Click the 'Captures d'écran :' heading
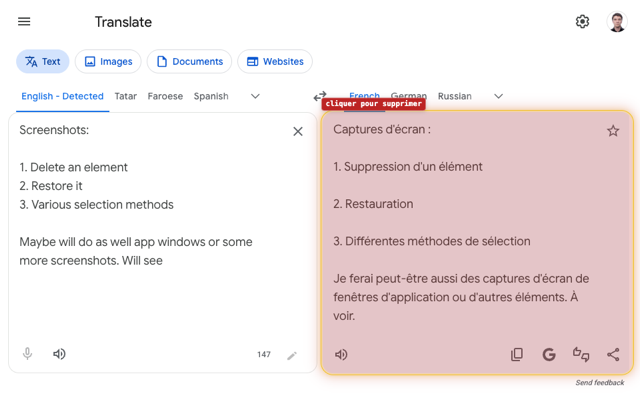 (382, 129)
